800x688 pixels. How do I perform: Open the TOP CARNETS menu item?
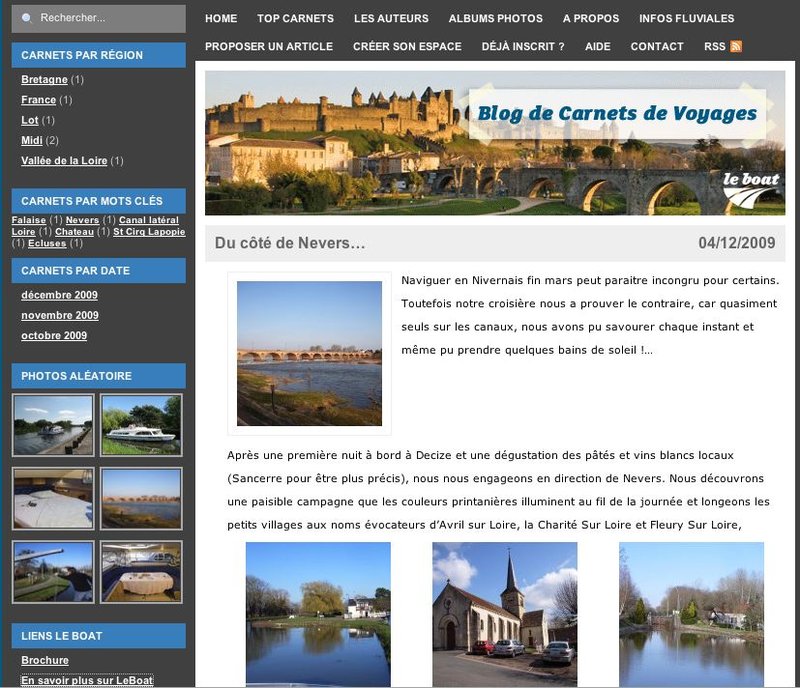(295, 18)
